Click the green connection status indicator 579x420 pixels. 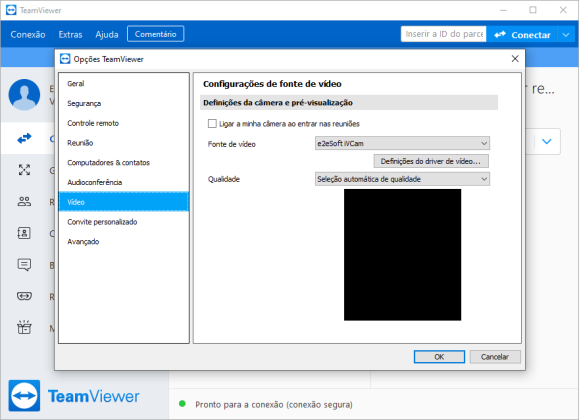click(x=182, y=404)
